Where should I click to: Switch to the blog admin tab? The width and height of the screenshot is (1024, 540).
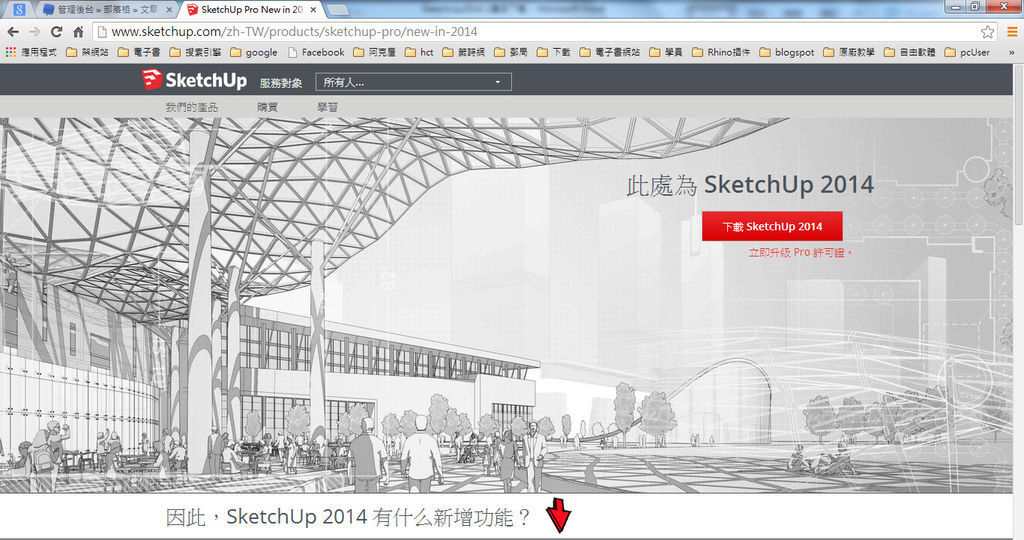102,9
